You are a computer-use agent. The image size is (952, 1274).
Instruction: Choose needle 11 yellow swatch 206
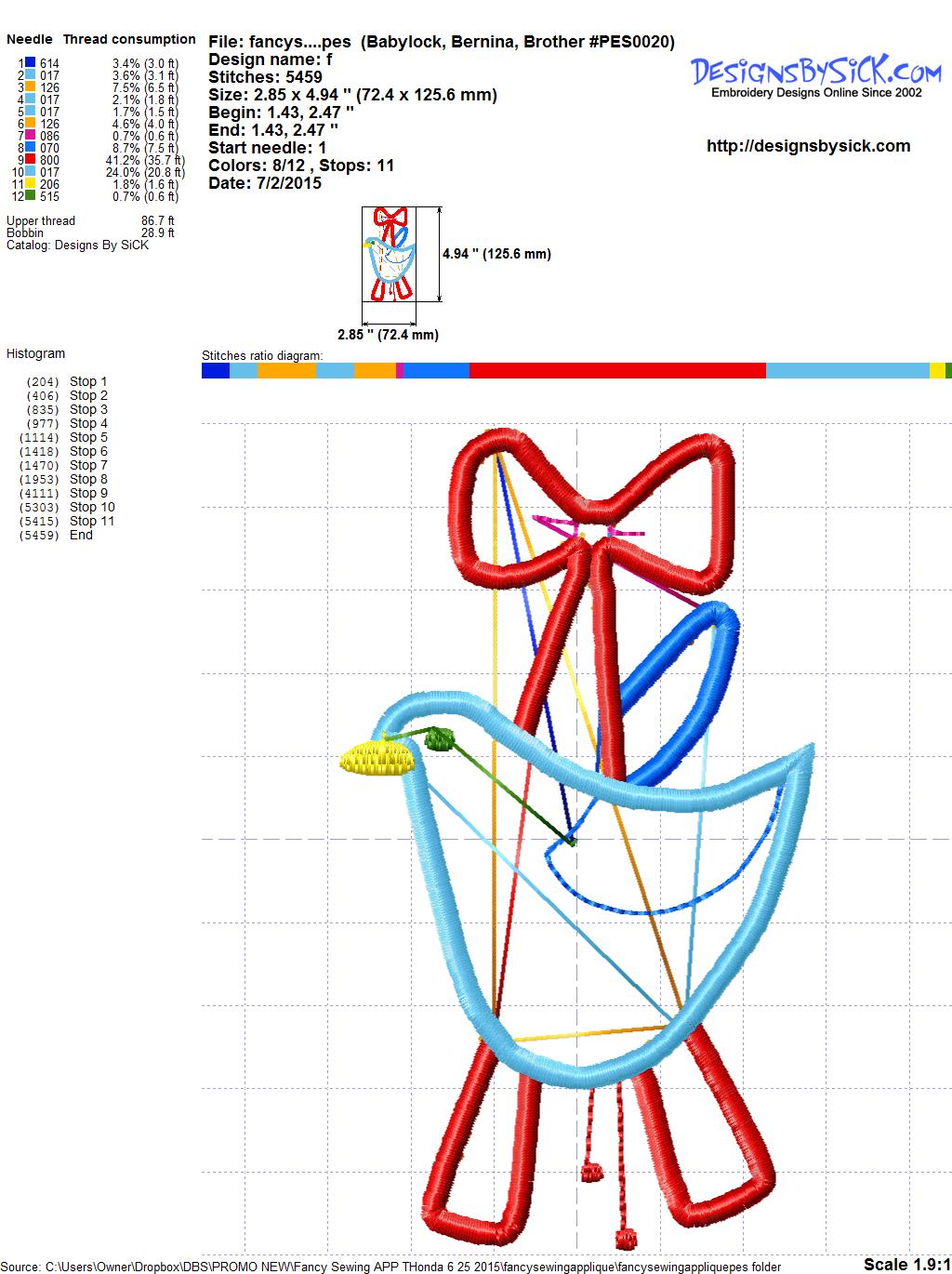(31, 184)
